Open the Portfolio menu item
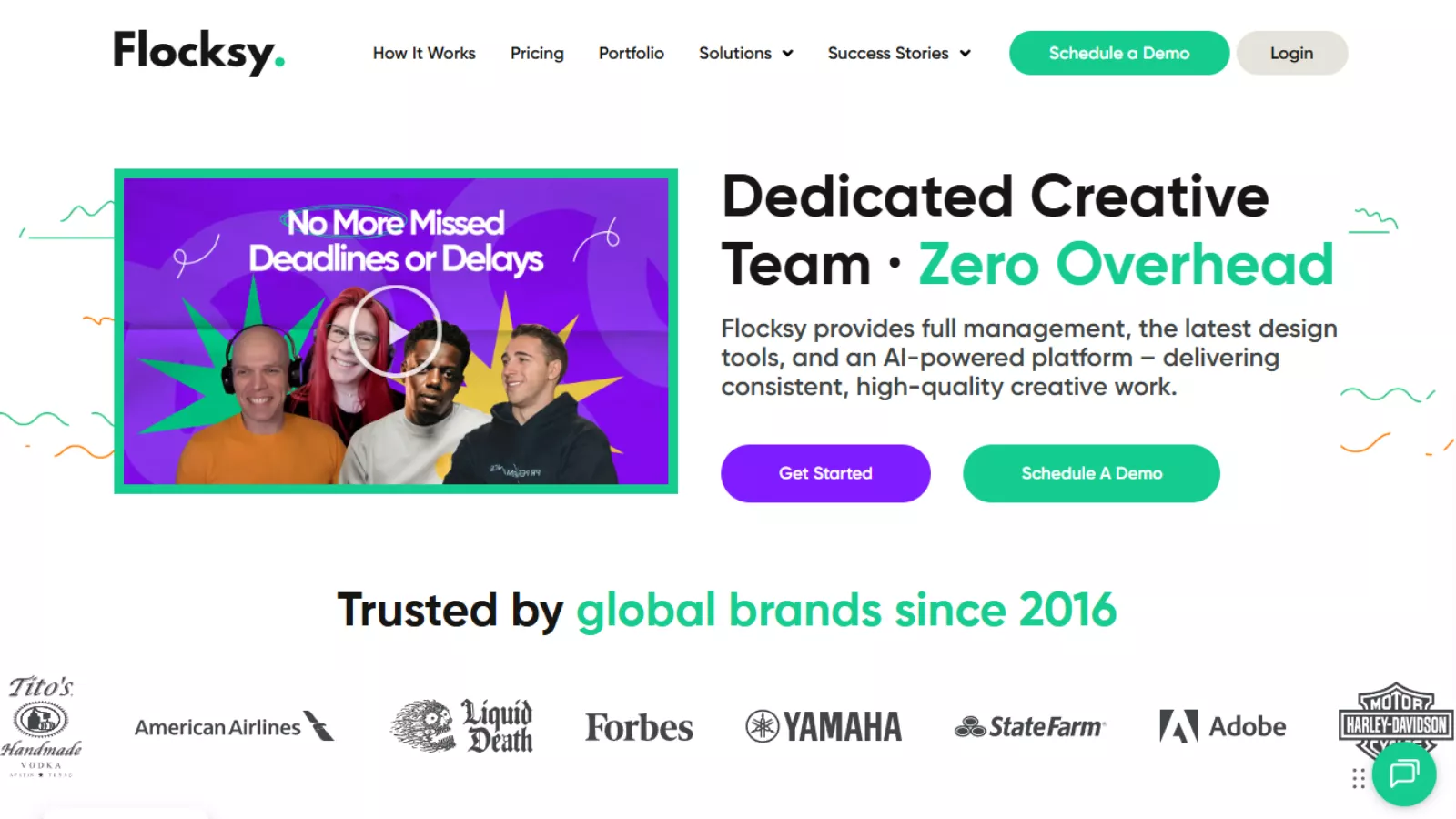This screenshot has width=1456, height=819. click(x=632, y=53)
